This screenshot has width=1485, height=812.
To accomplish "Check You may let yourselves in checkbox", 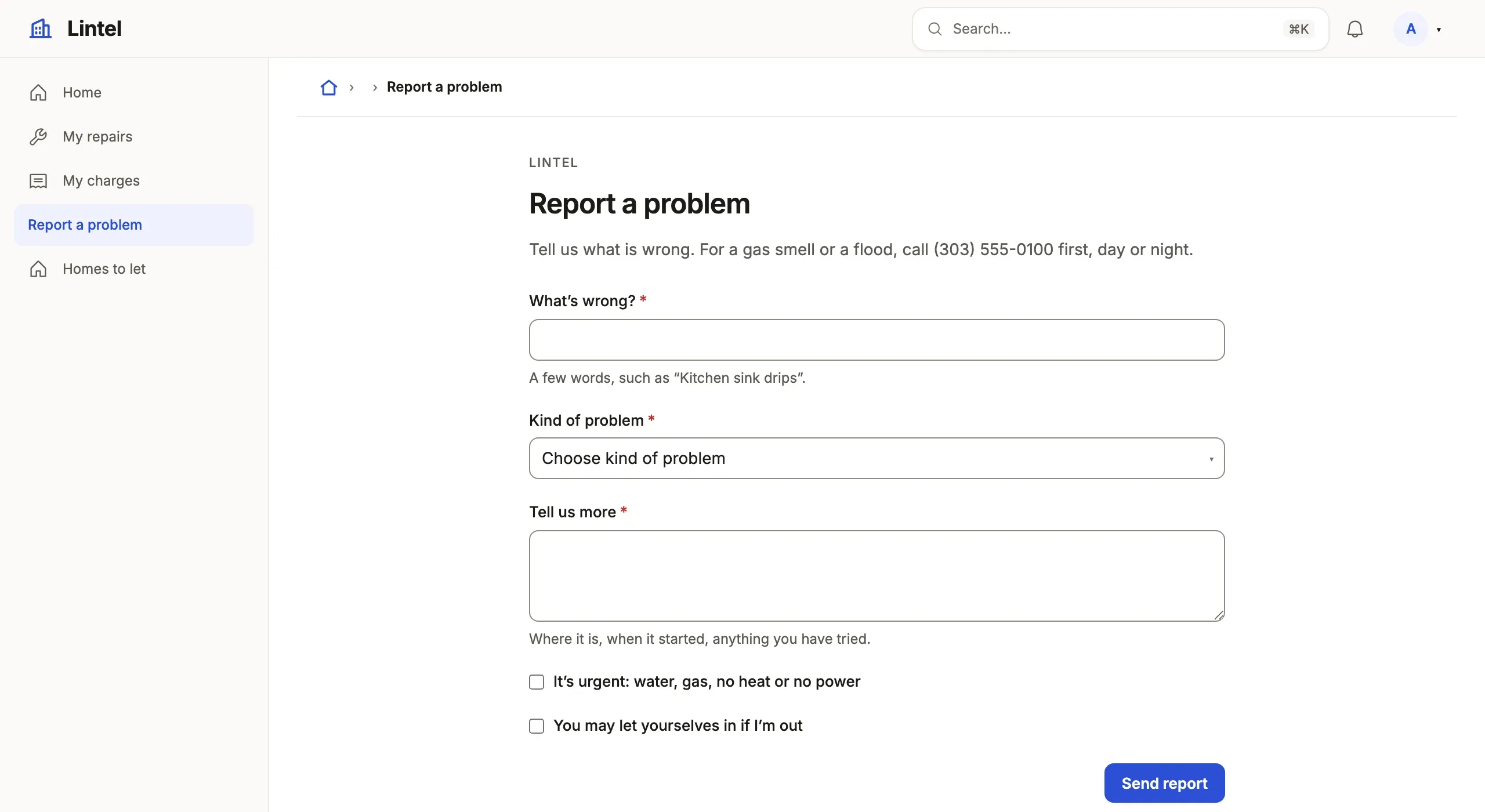I will click(537, 726).
